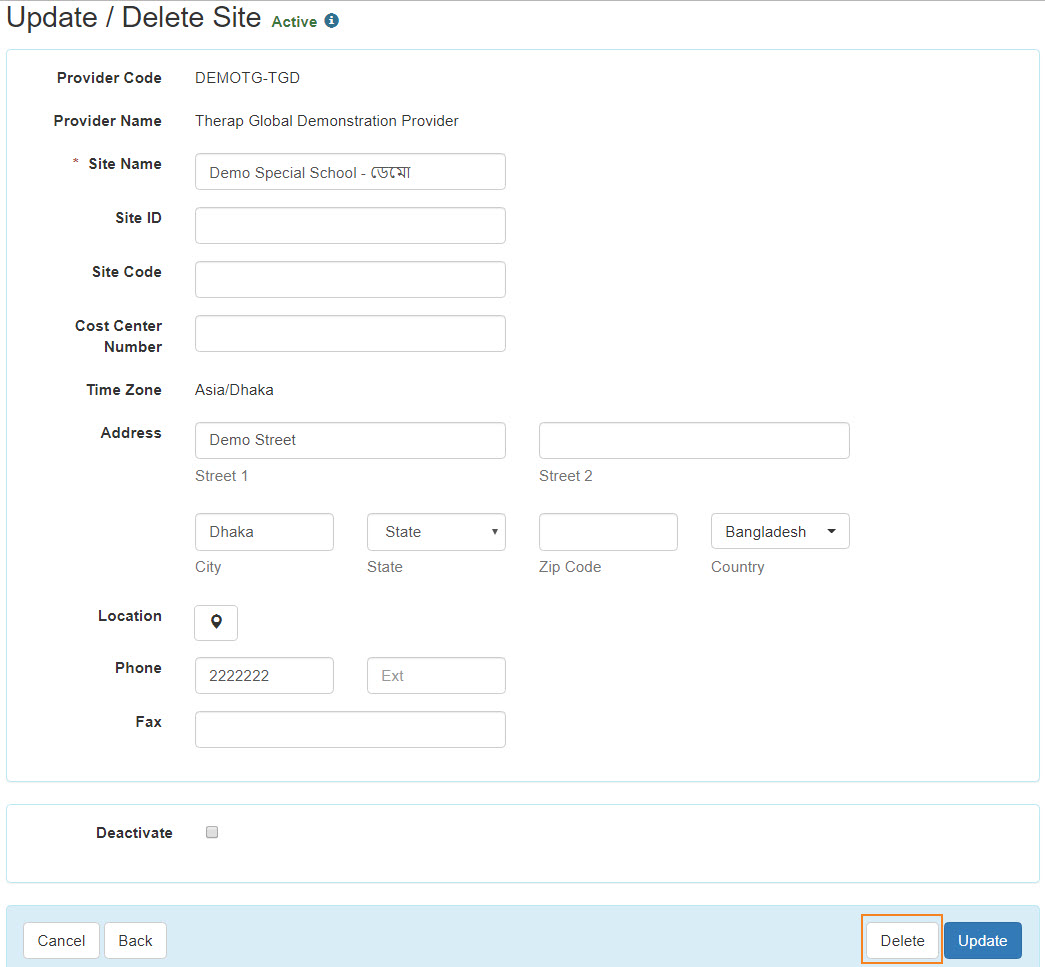
Task: Click the Update / Delete Site heading
Action: coord(133,17)
